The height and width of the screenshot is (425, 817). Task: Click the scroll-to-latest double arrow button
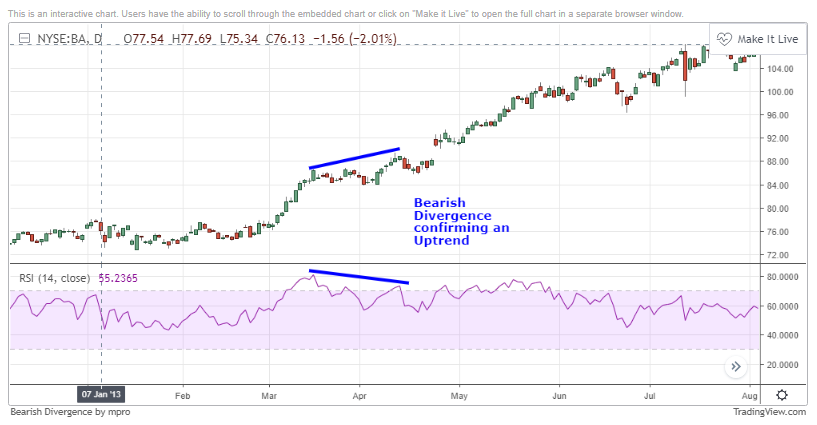pos(736,367)
